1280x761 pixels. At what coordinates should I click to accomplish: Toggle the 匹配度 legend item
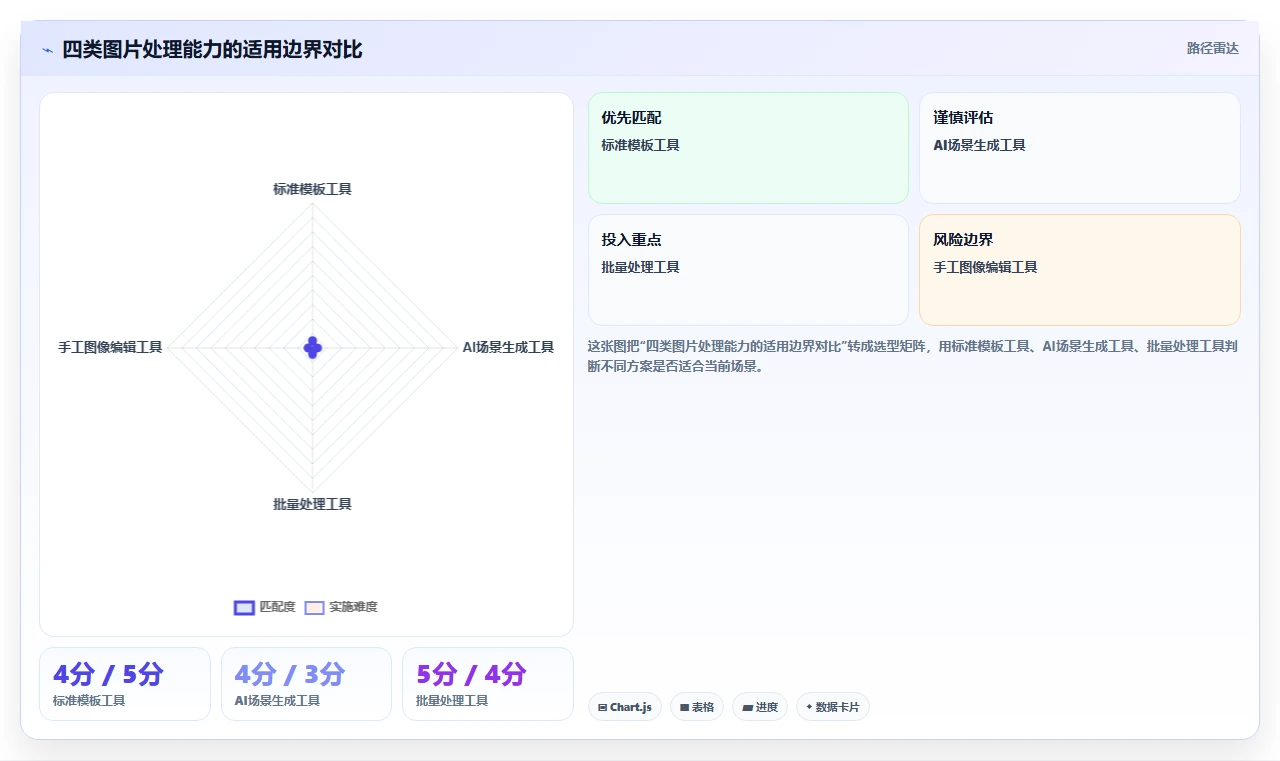pyautogui.click(x=265, y=607)
